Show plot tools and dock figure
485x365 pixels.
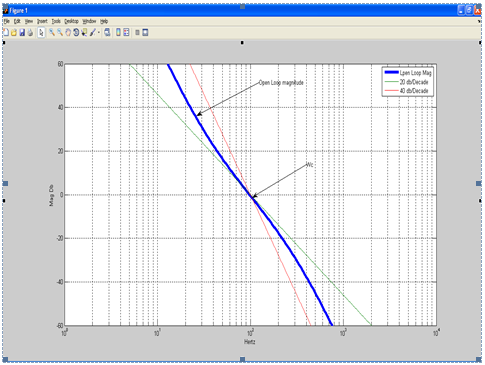(x=145, y=32)
